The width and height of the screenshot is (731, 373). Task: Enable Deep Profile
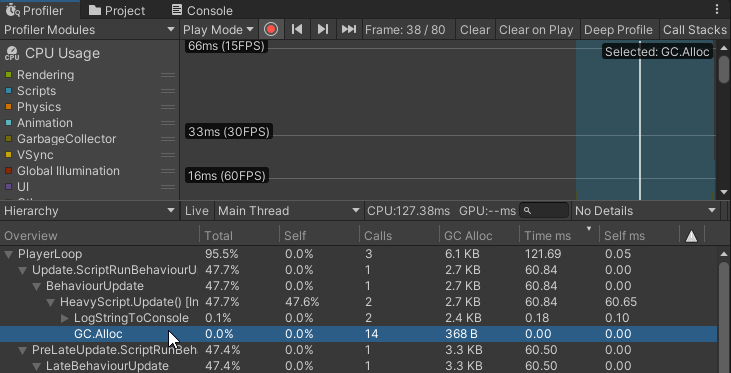pyautogui.click(x=618, y=29)
